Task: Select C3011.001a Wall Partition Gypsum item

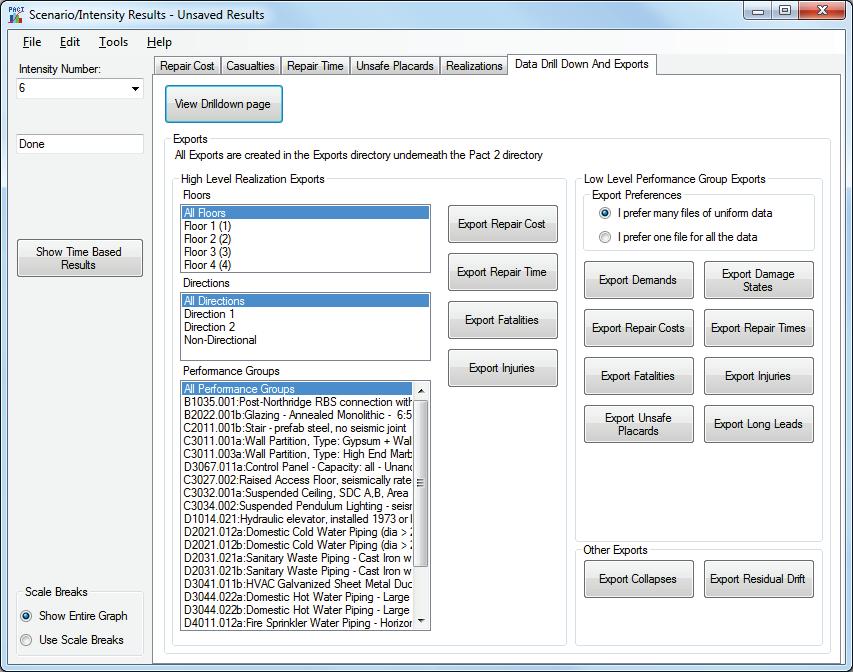Action: tap(297, 441)
